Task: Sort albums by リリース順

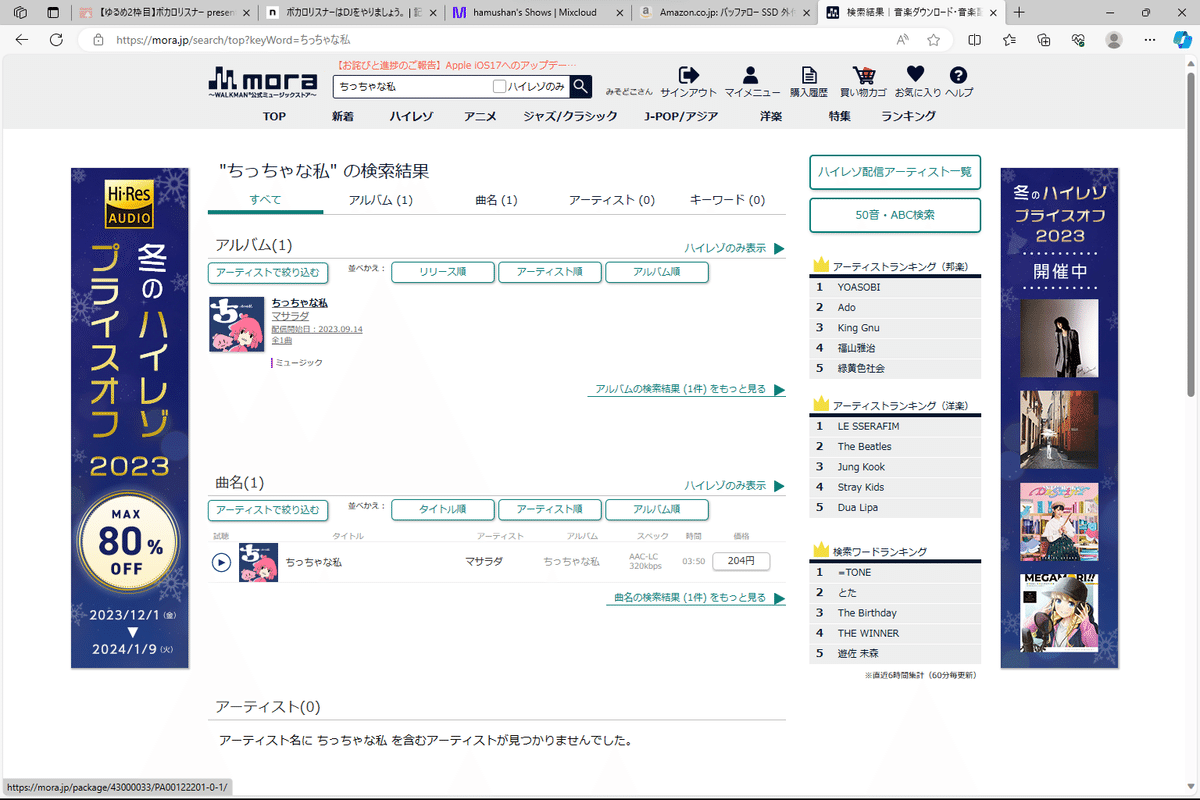Action: click(x=443, y=272)
